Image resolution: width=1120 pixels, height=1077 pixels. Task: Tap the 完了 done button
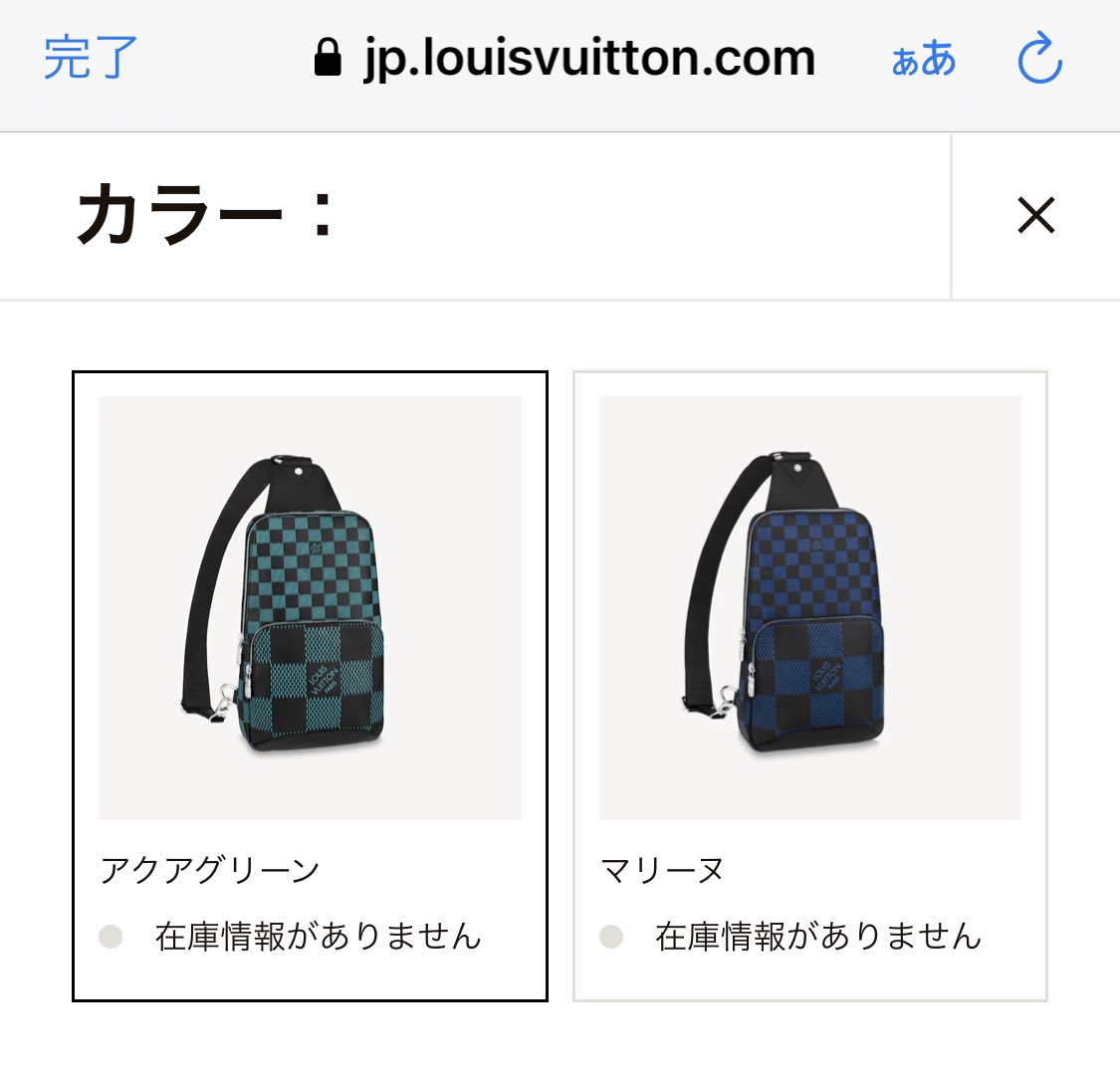[90, 57]
